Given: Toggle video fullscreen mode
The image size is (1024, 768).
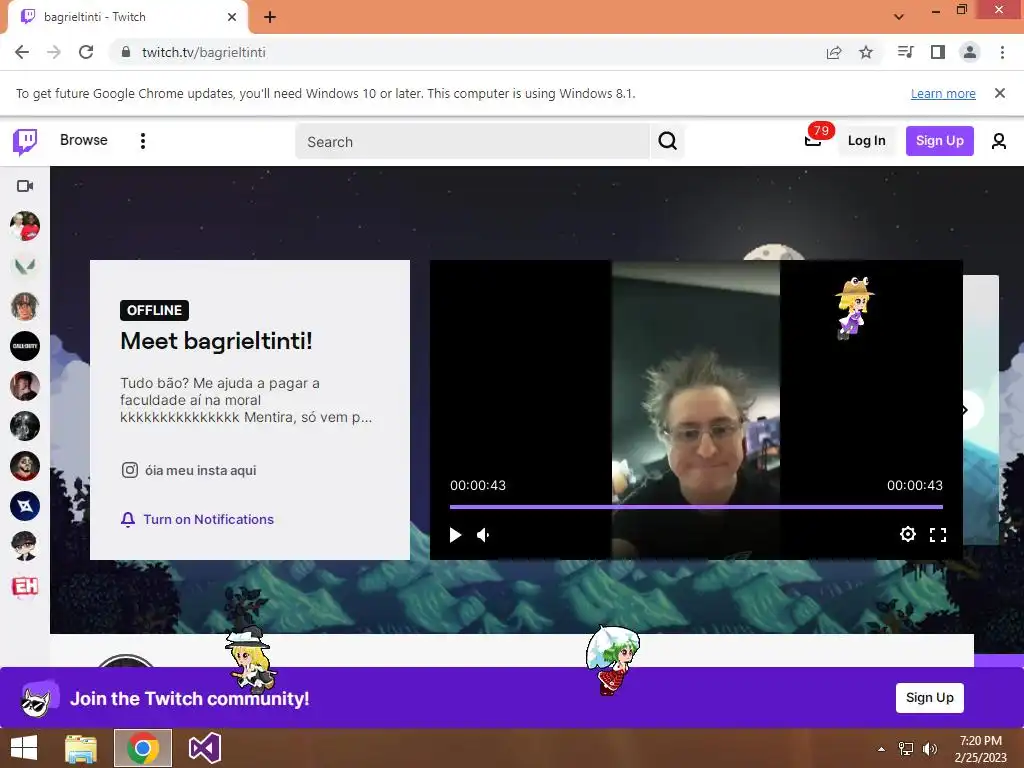Looking at the screenshot, I should [x=938, y=535].
